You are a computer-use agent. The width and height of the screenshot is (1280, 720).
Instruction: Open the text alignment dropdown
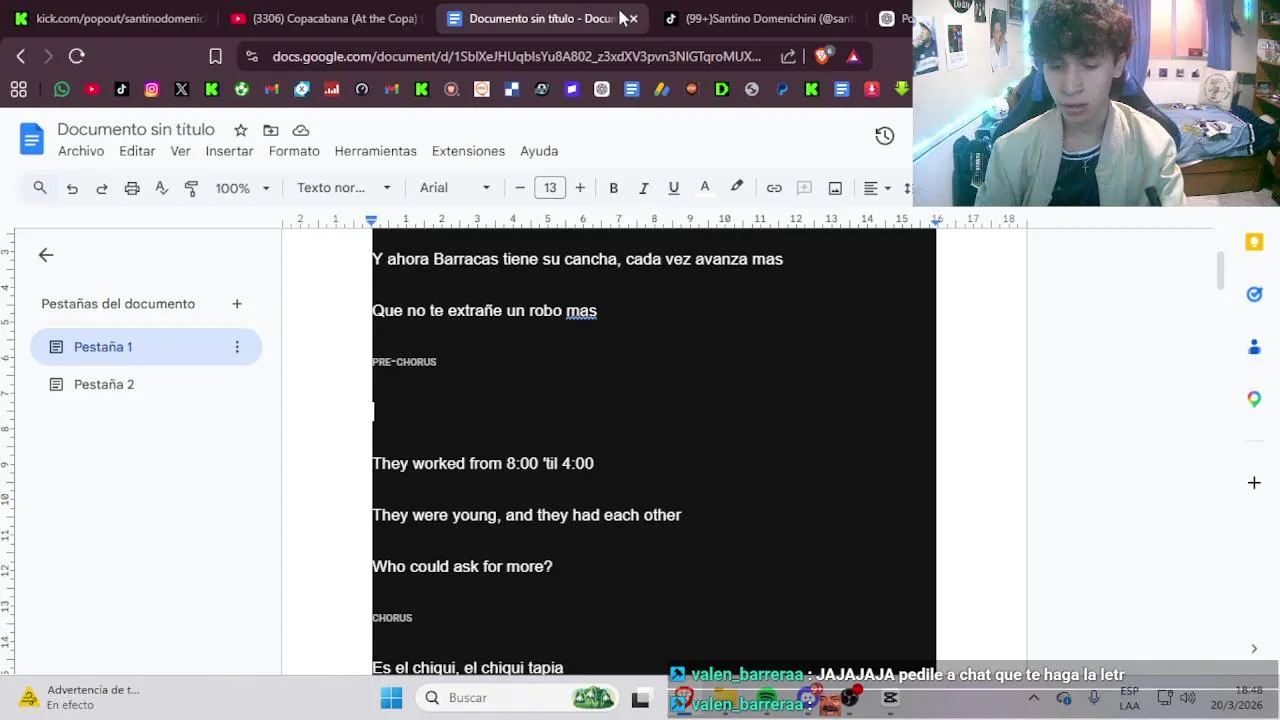click(877, 188)
